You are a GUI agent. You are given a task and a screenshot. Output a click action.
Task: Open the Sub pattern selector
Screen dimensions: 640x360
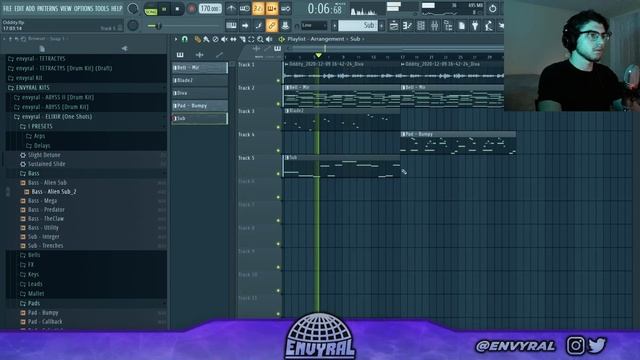click(x=358, y=25)
